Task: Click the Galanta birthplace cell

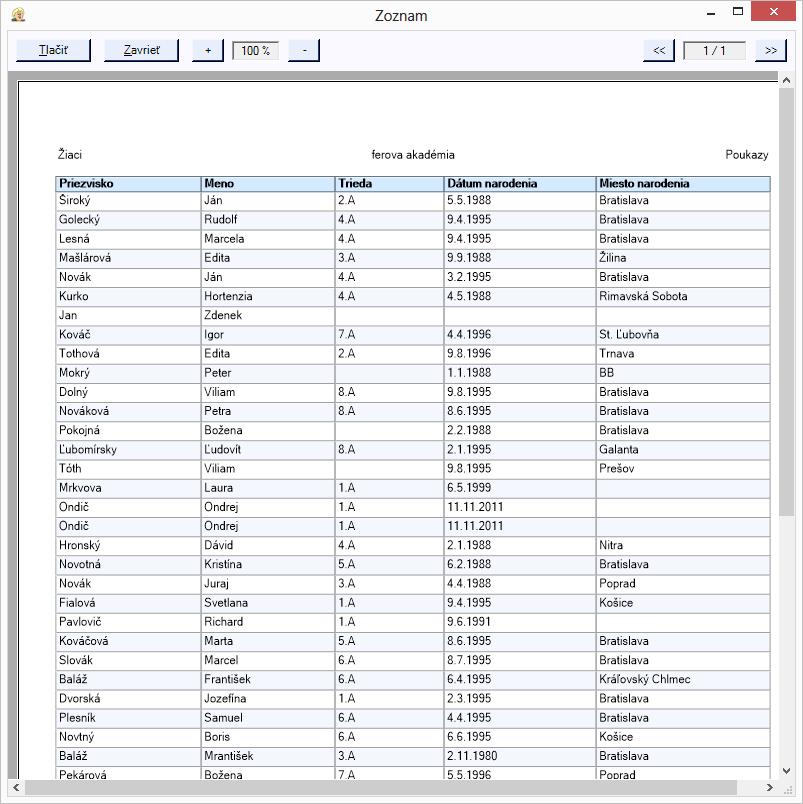Action: [683, 450]
